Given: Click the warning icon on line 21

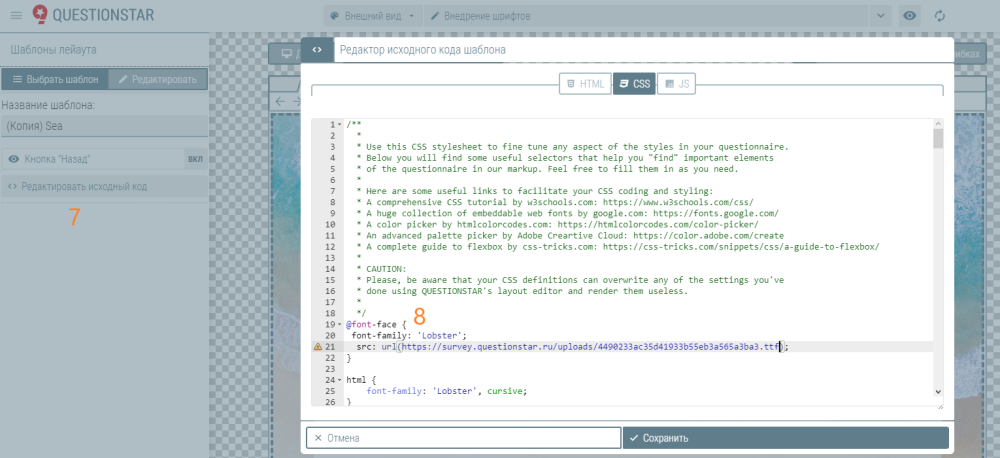Looking at the screenshot, I should (x=318, y=347).
